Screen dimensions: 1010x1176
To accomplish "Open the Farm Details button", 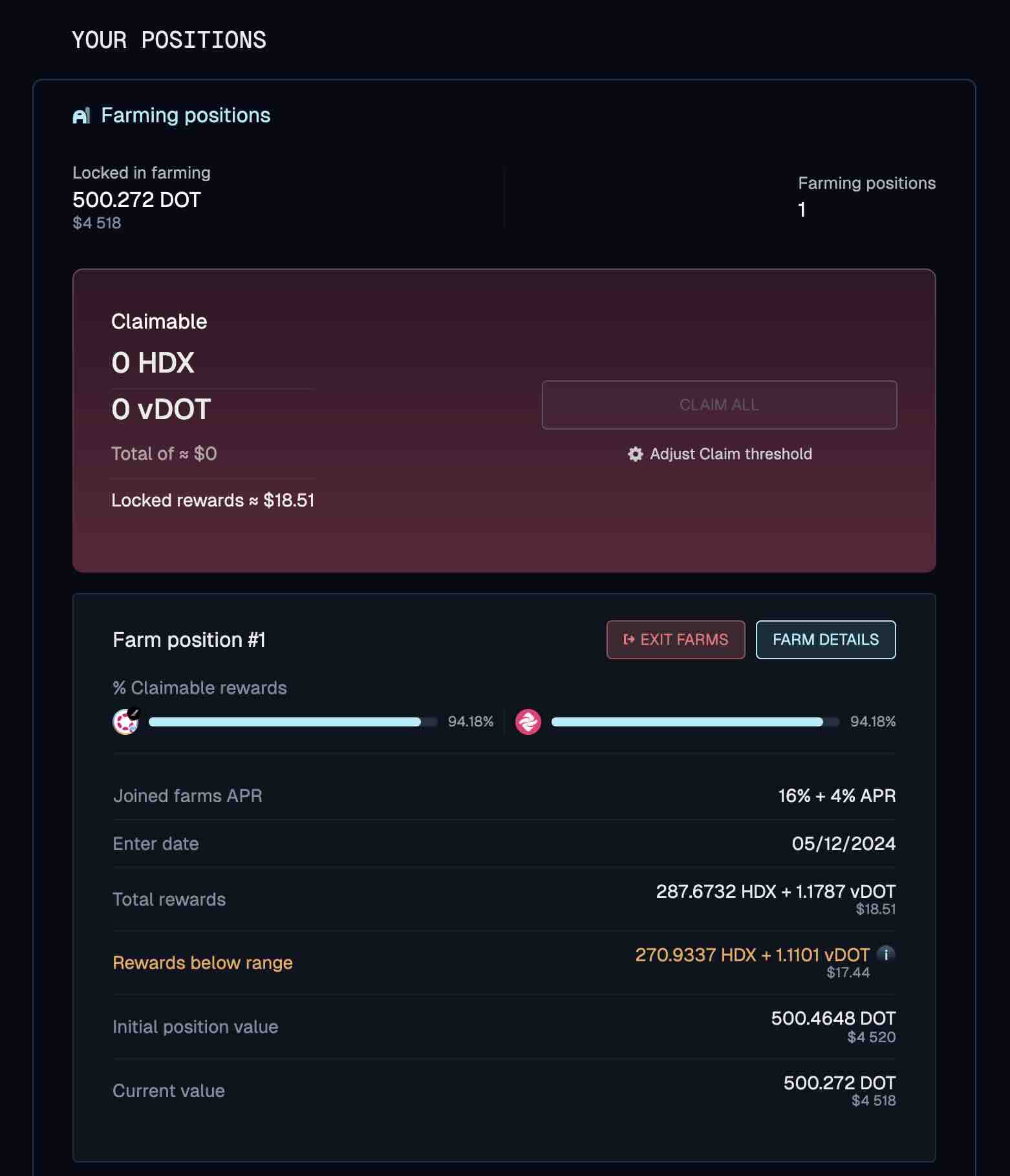I will point(826,640).
